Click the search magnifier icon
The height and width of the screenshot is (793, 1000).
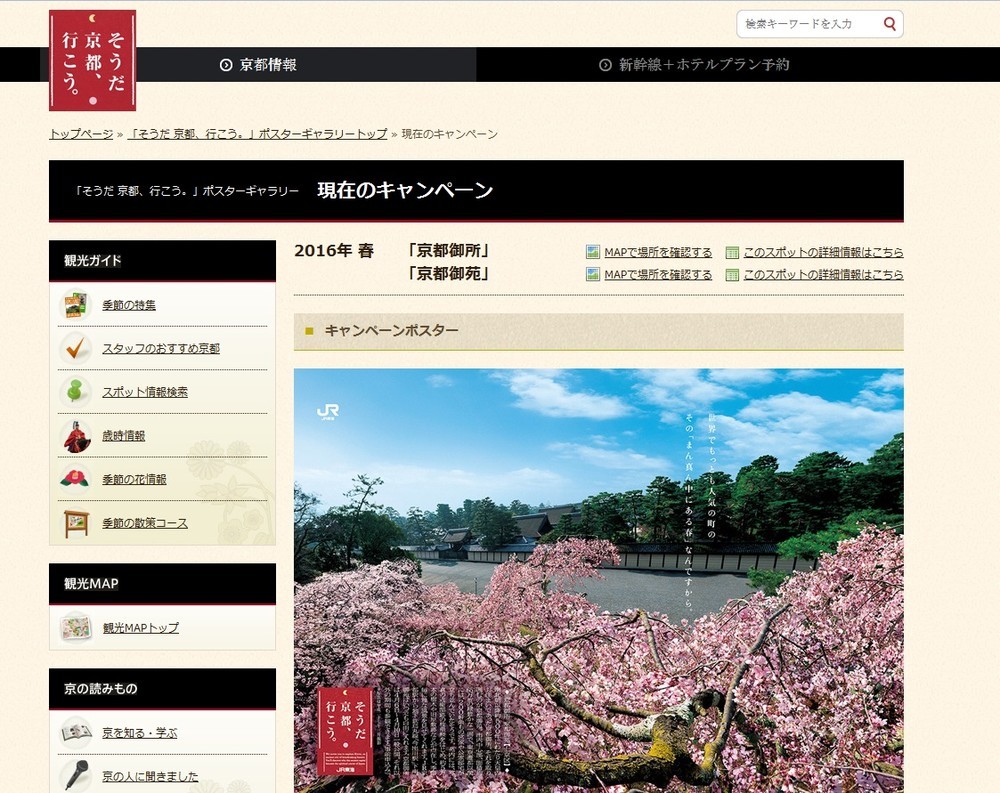pos(889,24)
